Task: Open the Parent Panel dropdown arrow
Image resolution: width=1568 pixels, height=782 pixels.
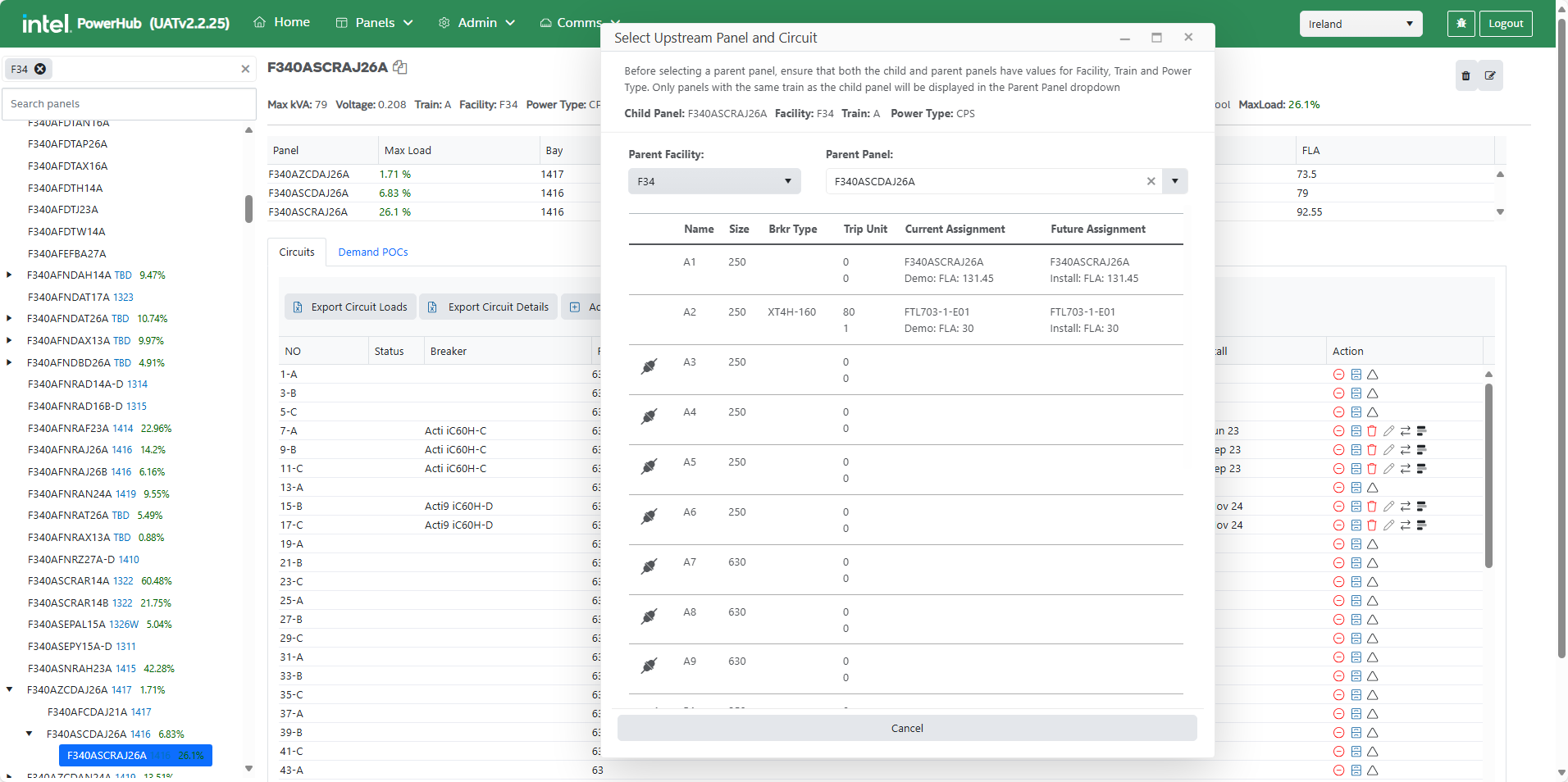Action: point(1174,182)
